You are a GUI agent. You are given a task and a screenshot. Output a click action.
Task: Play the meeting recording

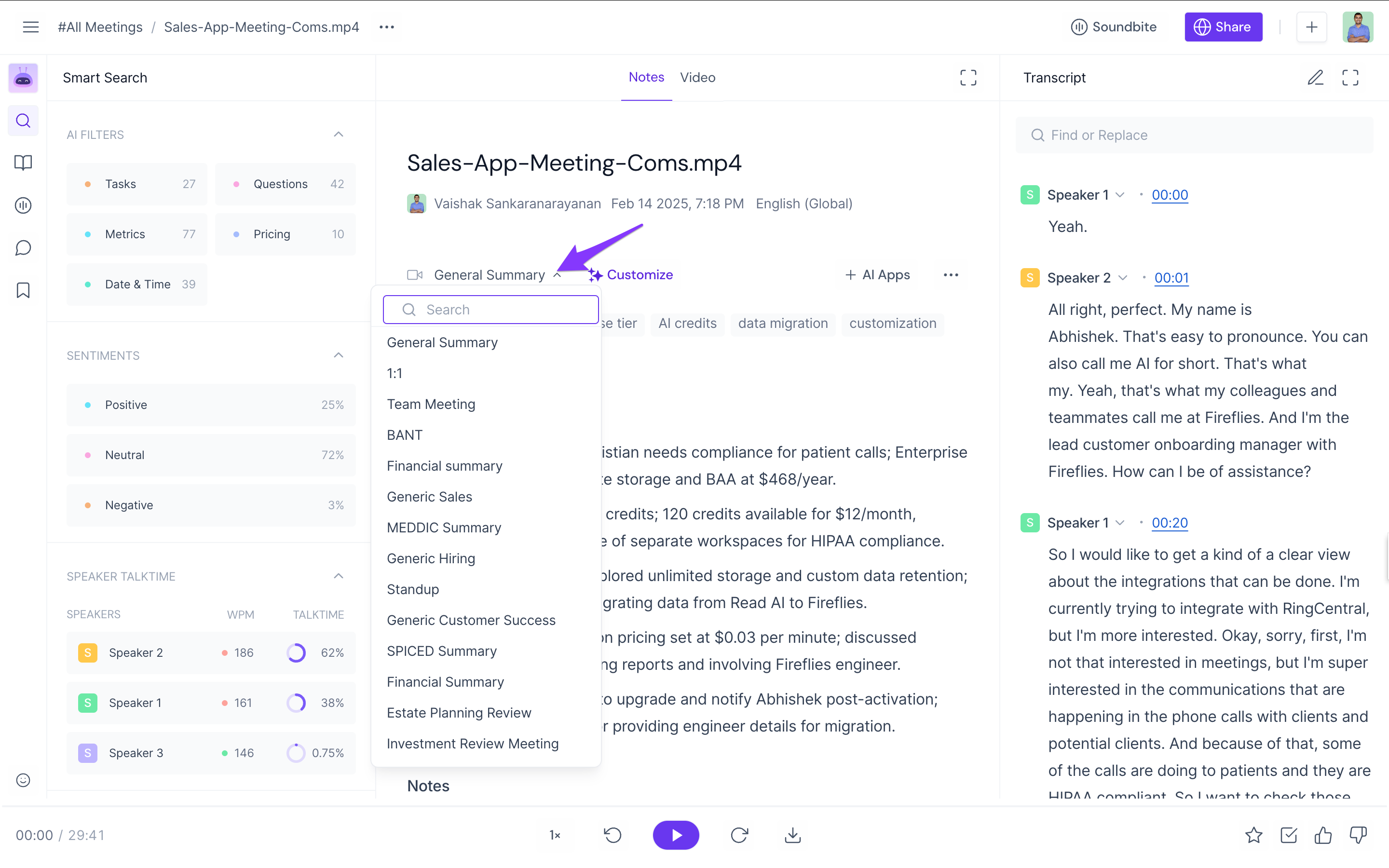pos(676,835)
